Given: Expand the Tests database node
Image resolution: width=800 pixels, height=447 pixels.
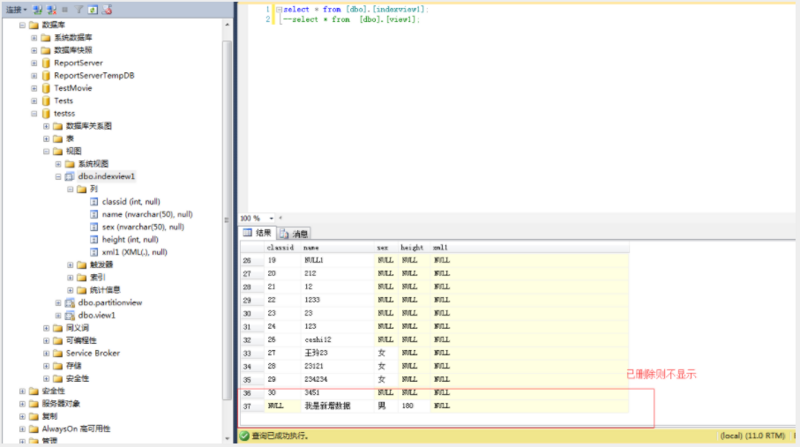Looking at the screenshot, I should (x=34, y=101).
